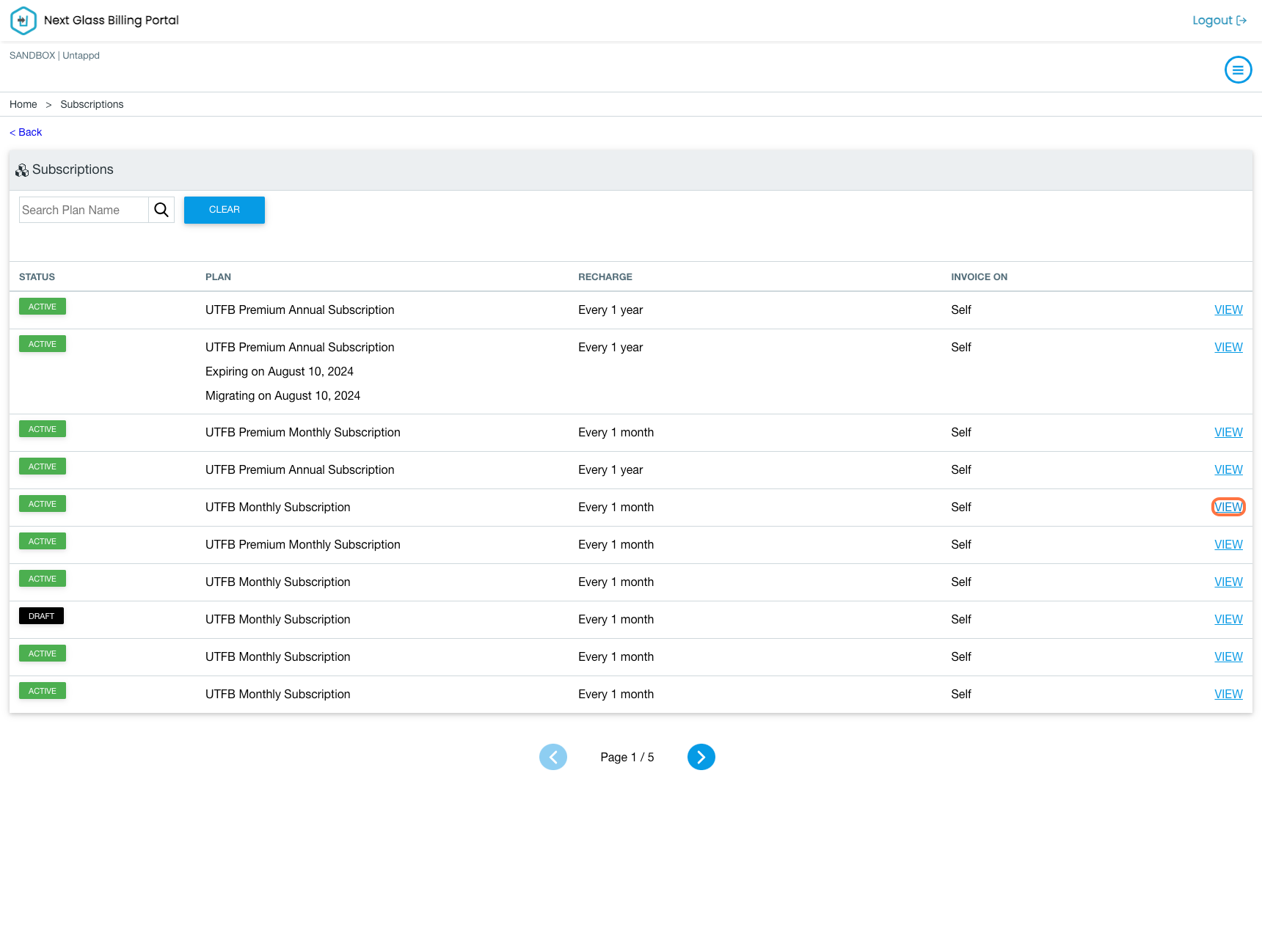Go to next page with right arrow
The image size is (1262, 952).
(701, 757)
